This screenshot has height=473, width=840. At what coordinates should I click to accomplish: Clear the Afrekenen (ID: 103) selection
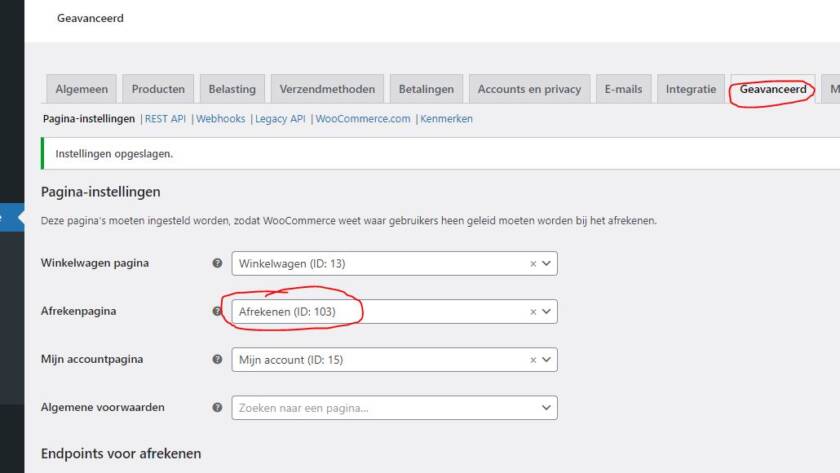pyautogui.click(x=533, y=312)
